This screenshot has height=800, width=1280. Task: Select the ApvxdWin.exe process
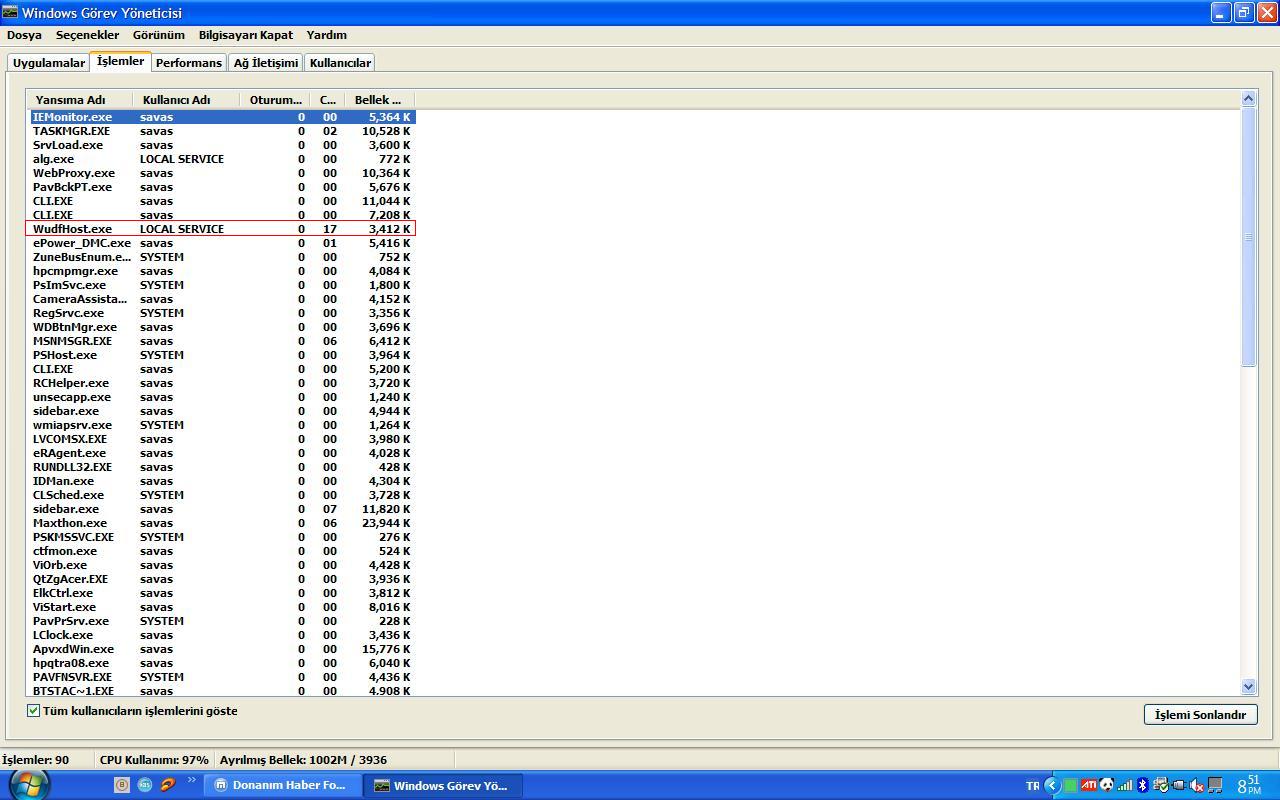(221, 649)
